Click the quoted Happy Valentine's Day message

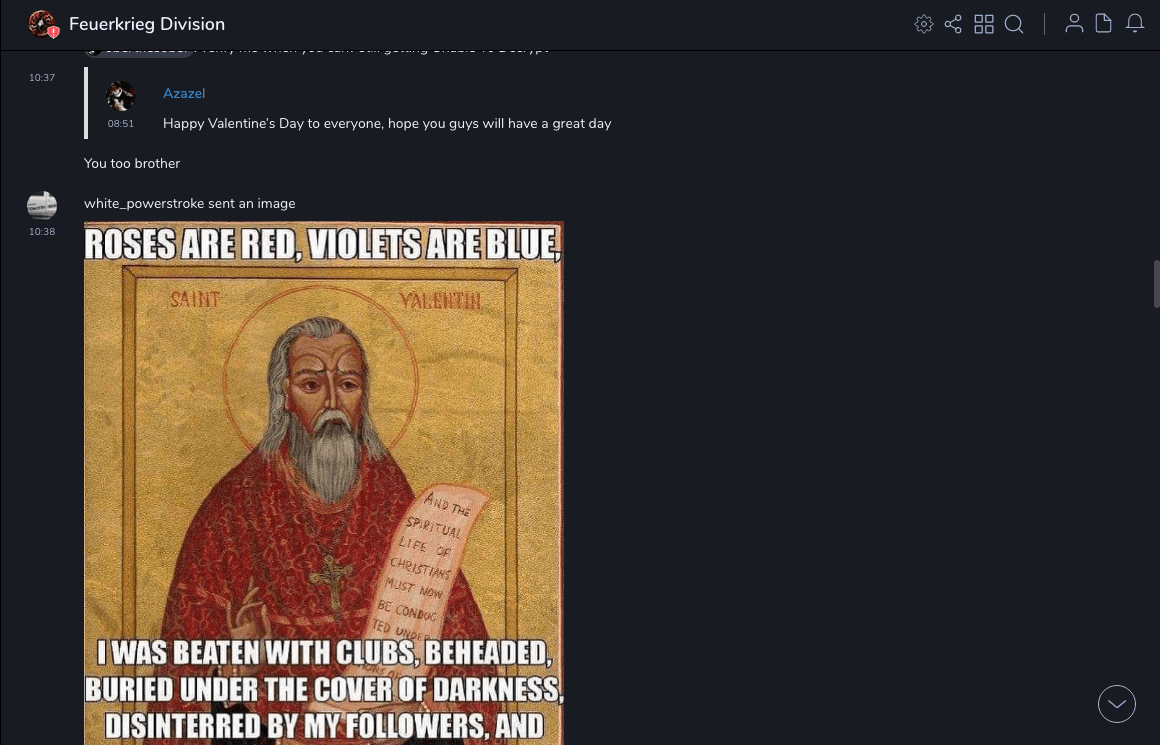387,124
